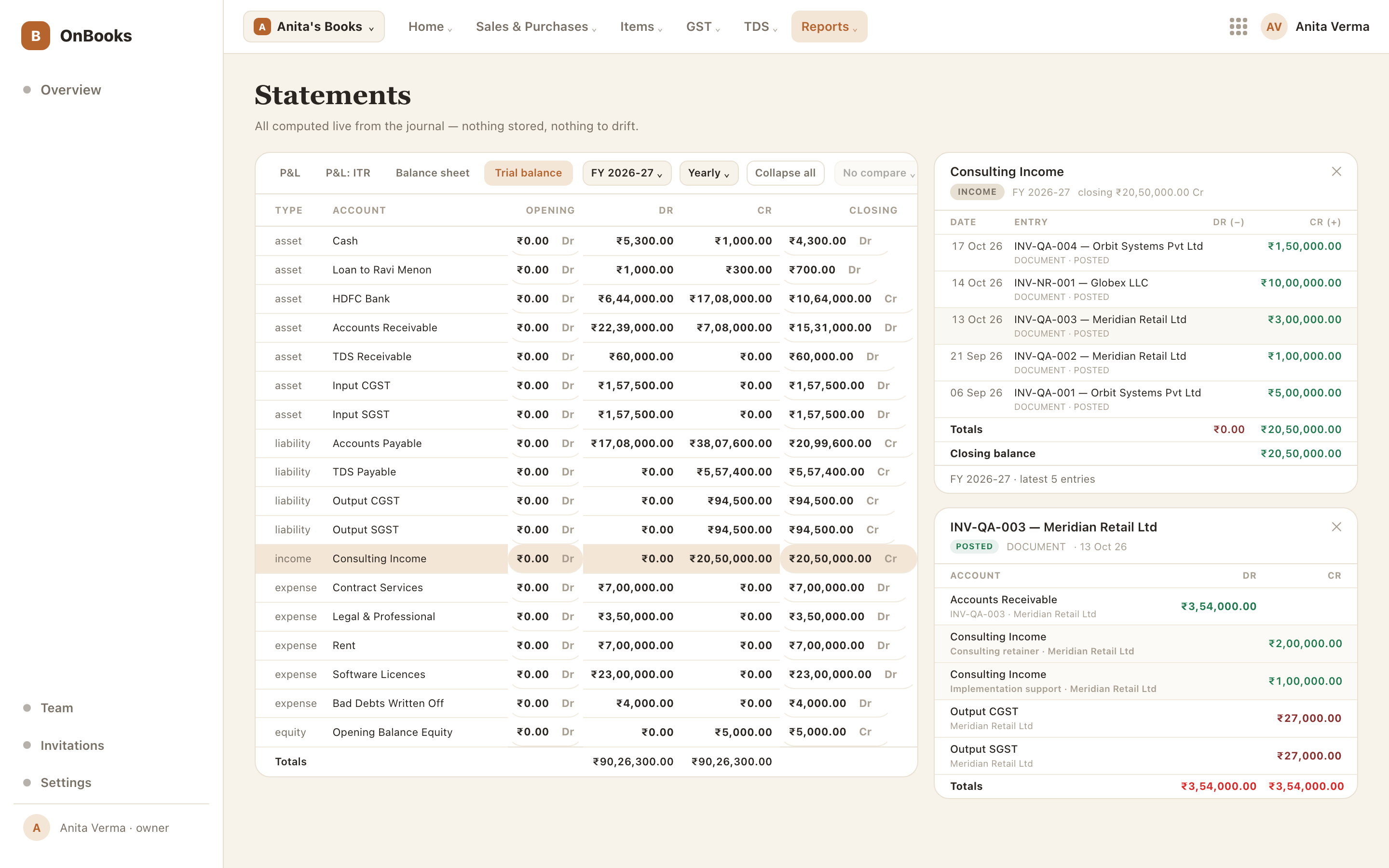
Task: Open Team in the sidebar
Action: (56, 708)
